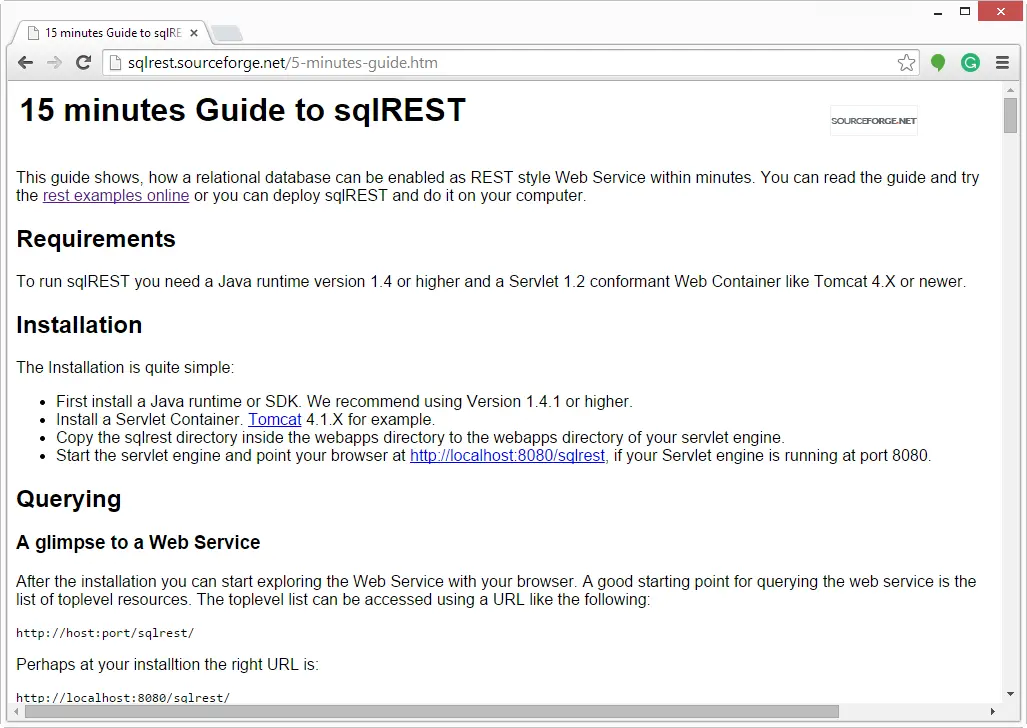The width and height of the screenshot is (1027, 728).
Task: Click the bullet Copy the sqlrest directory
Action: point(420,438)
